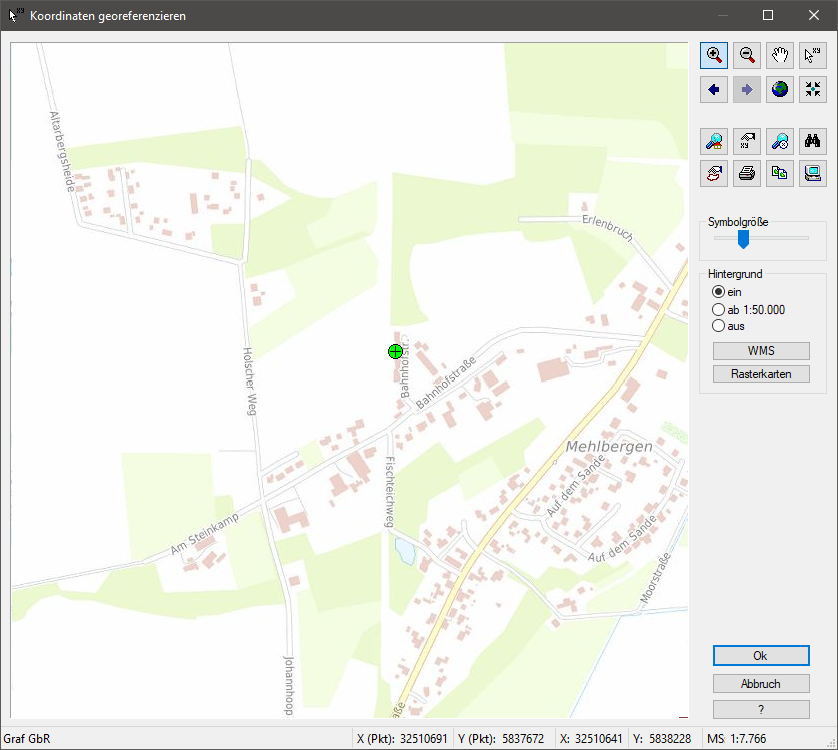
Task: Adjust the Symbolgröße slider thumb
Action: click(x=743, y=239)
